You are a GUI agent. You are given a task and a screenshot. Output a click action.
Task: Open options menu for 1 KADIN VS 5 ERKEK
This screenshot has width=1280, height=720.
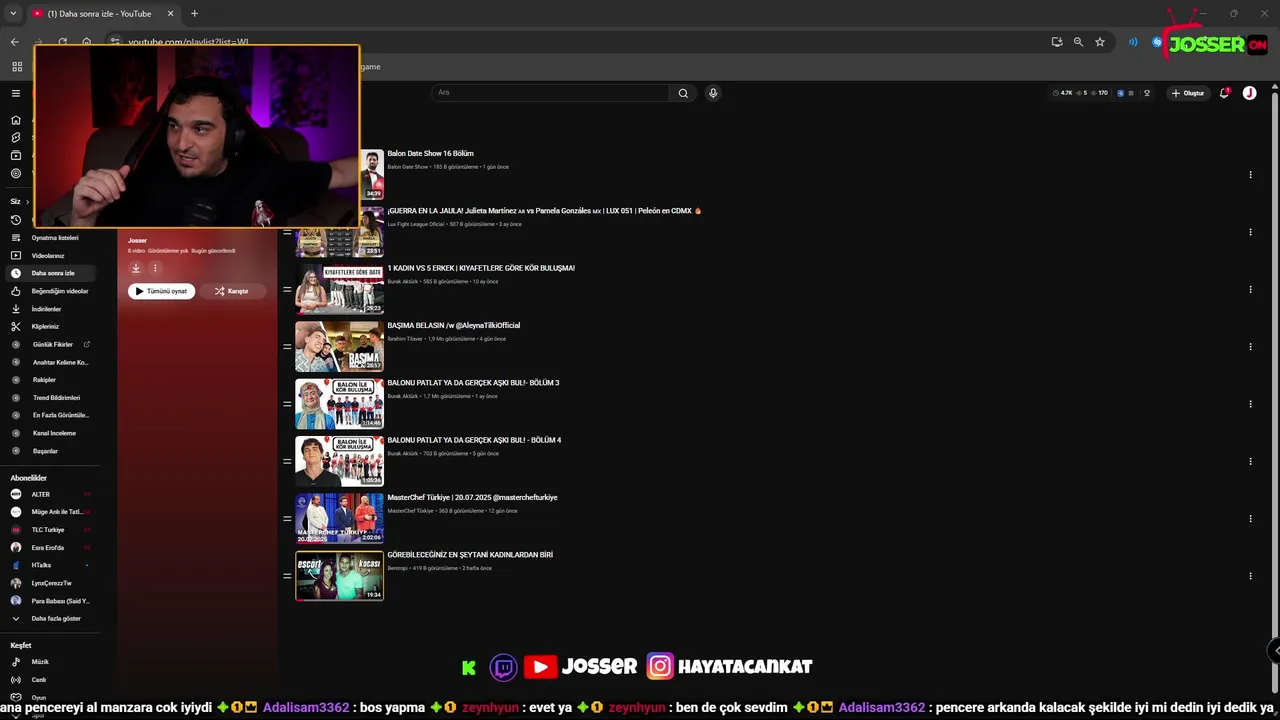[1250, 290]
